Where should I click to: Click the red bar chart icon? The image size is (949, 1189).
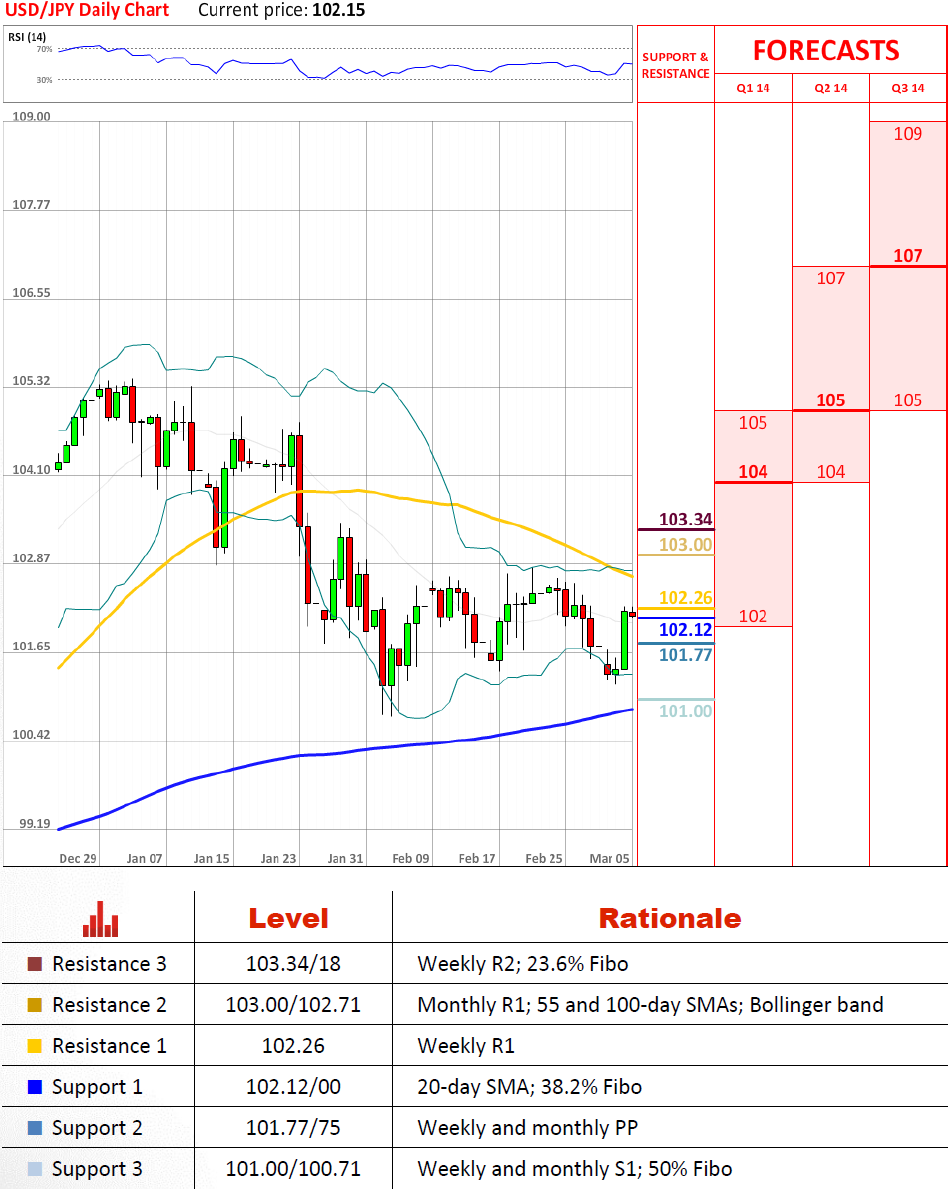pos(100,919)
